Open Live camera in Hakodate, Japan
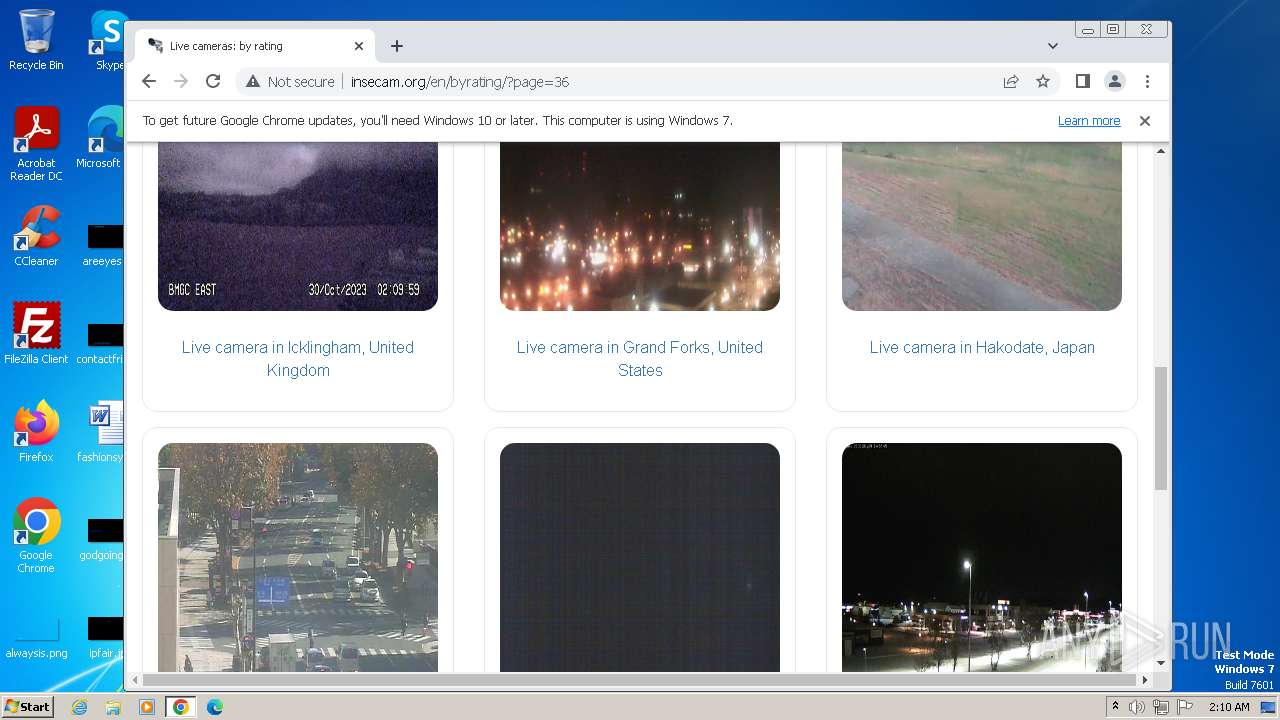The width and height of the screenshot is (1280, 720). [982, 347]
